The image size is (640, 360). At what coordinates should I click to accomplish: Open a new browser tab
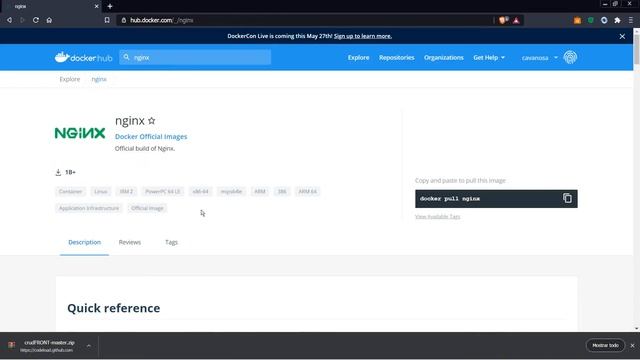click(x=110, y=6)
